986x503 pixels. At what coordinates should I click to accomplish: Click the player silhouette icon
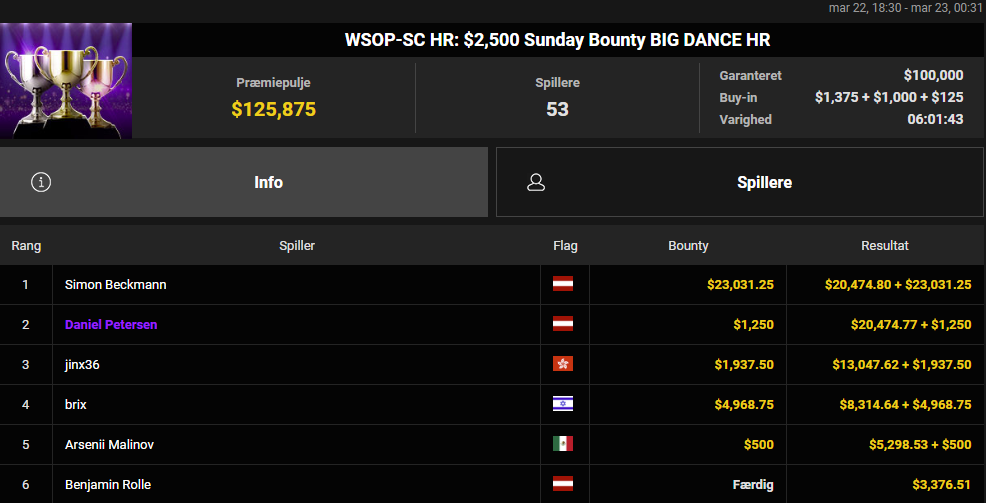click(536, 182)
